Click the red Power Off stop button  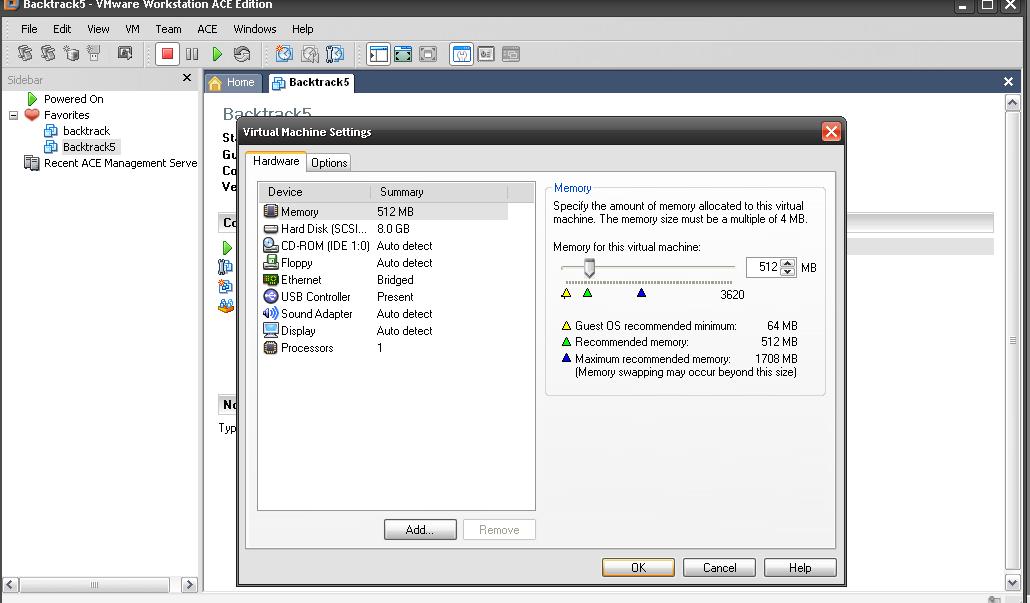(x=167, y=54)
